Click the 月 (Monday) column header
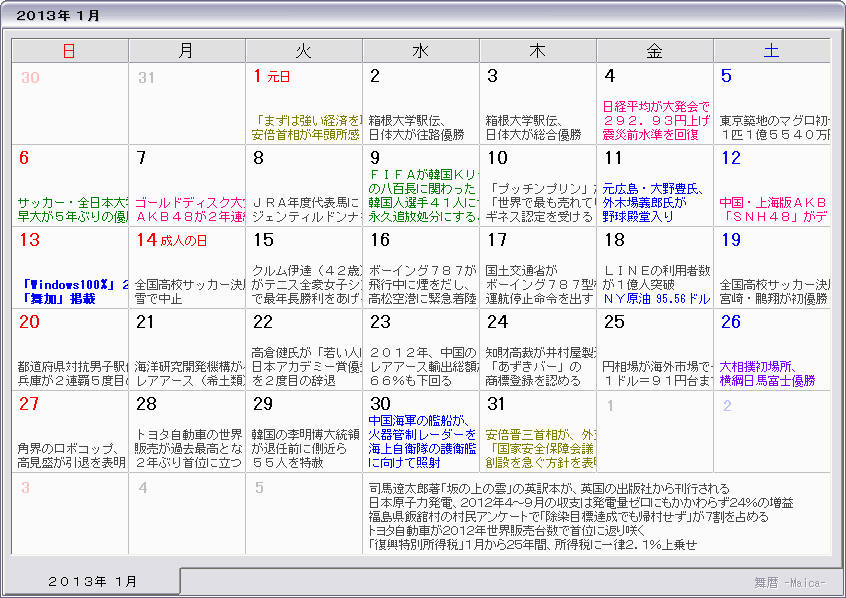This screenshot has width=846, height=598. (187, 51)
